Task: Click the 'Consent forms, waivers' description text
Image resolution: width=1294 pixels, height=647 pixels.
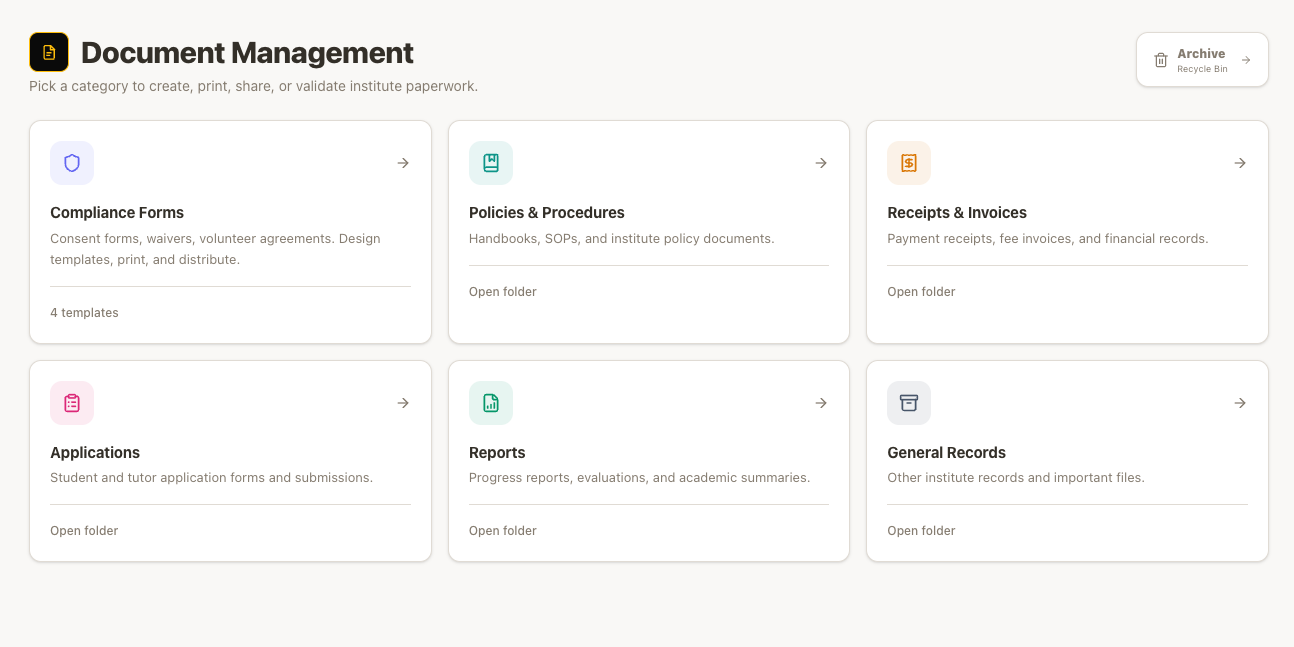Action: click(215, 249)
